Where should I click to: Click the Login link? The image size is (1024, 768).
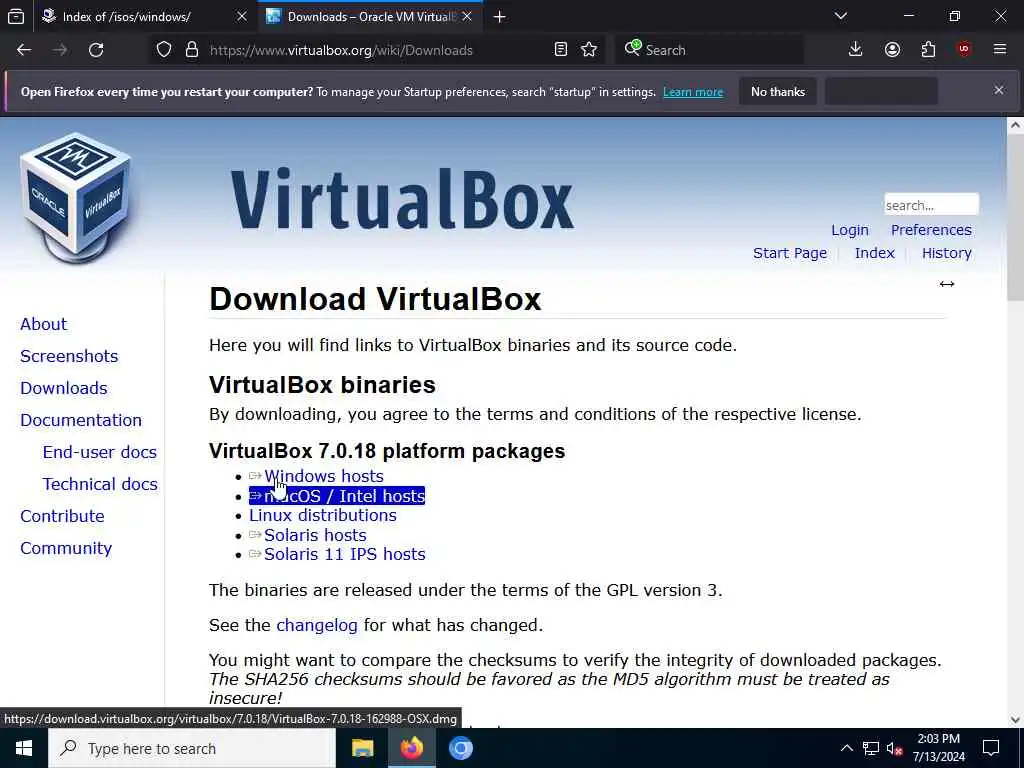[x=850, y=230]
